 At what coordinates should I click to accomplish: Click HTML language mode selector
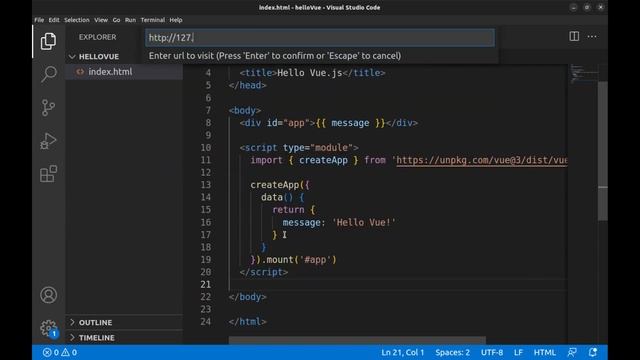tap(544, 352)
